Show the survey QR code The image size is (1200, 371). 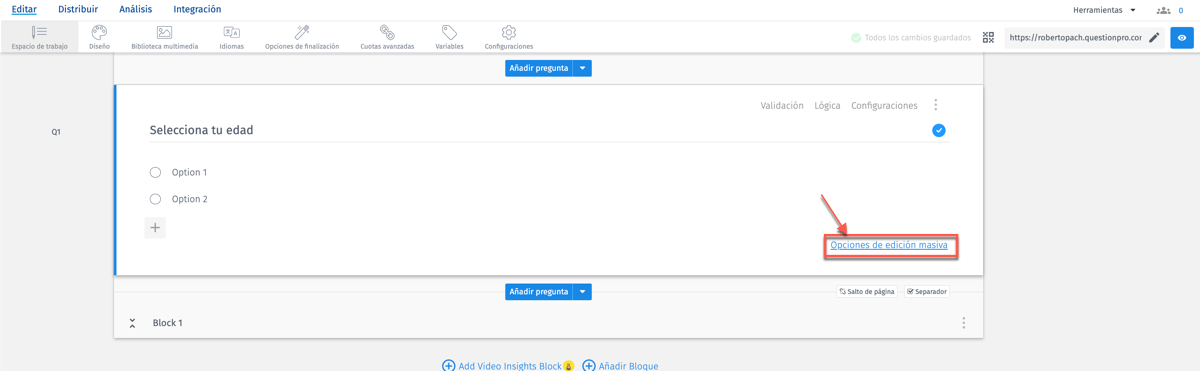[988, 38]
